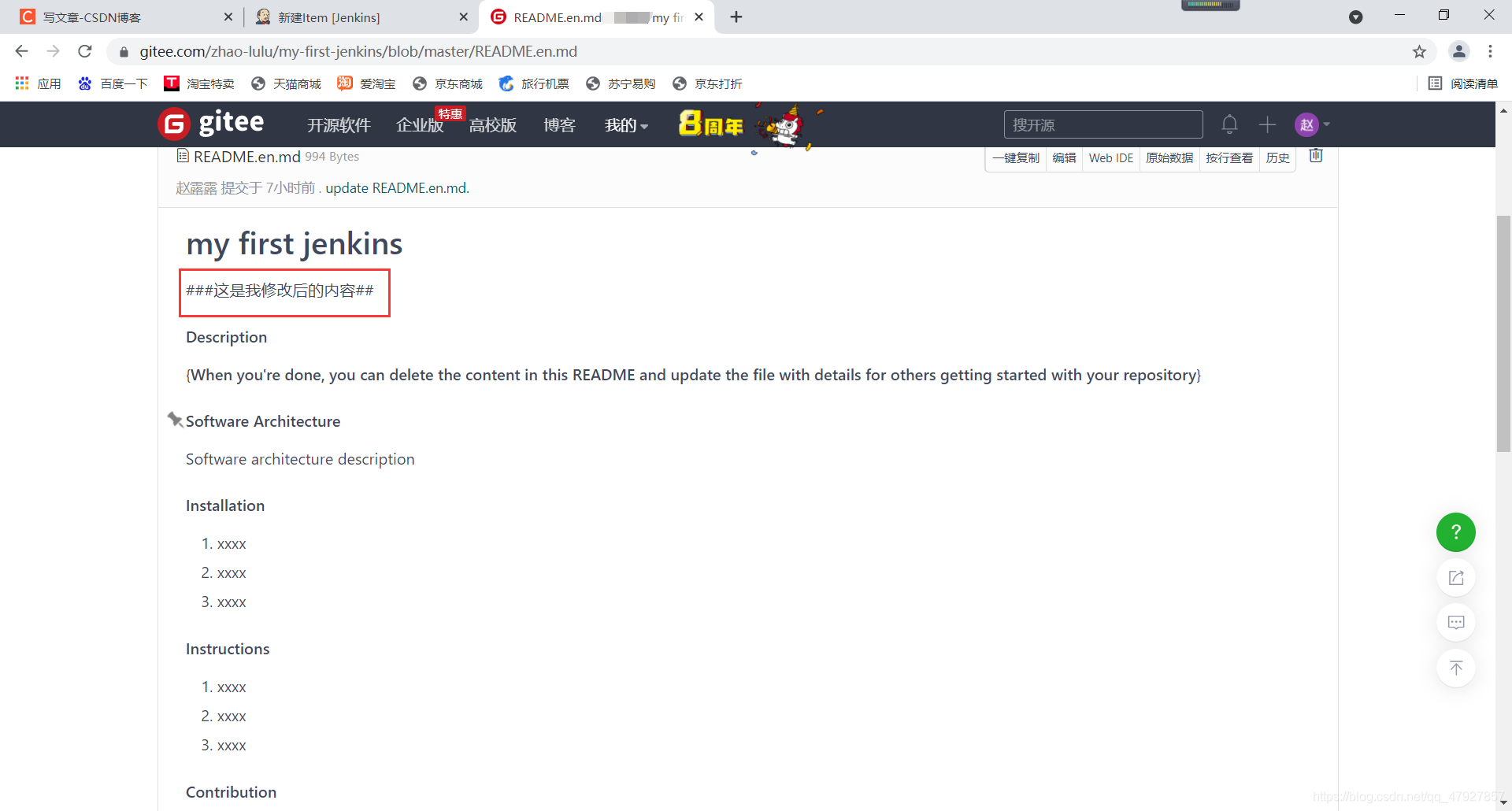Open the 阅读清单 reading list

pos(1462,83)
